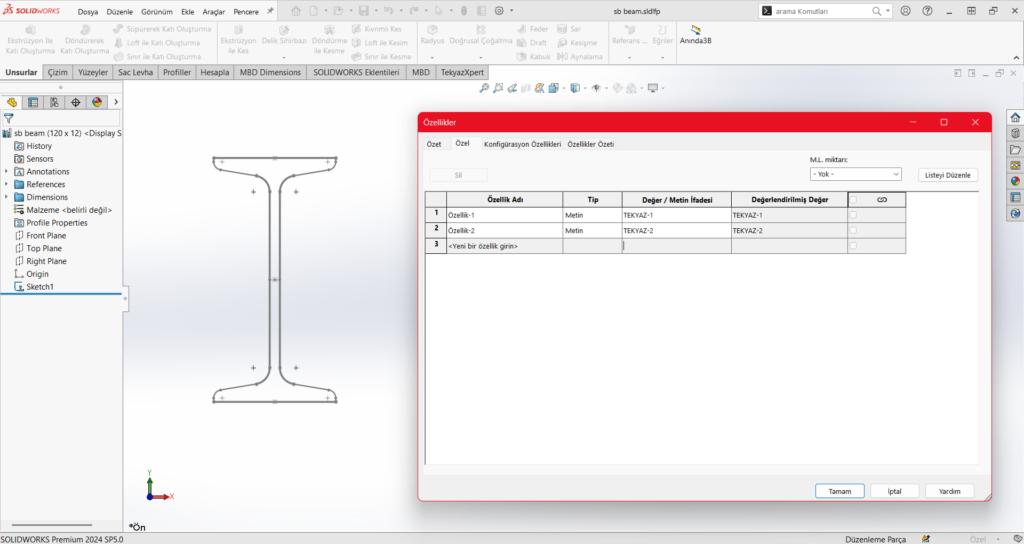Open the ConfigurationManager tab icon

(x=54, y=102)
